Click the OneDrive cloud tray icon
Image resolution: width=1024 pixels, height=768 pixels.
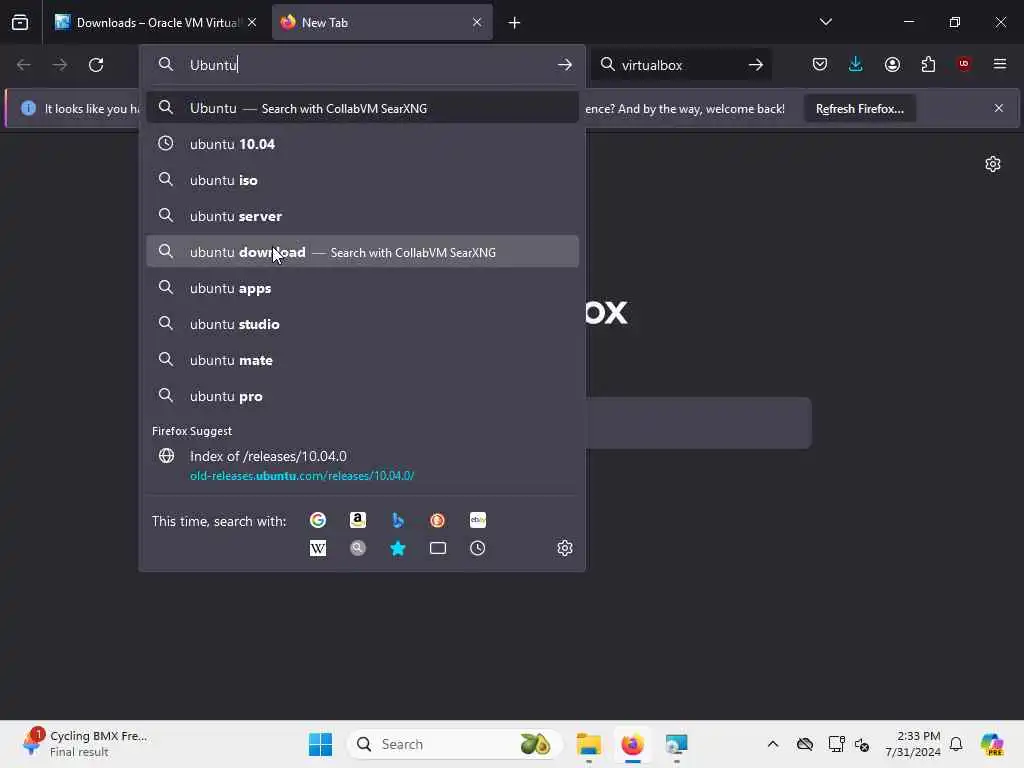(x=805, y=744)
